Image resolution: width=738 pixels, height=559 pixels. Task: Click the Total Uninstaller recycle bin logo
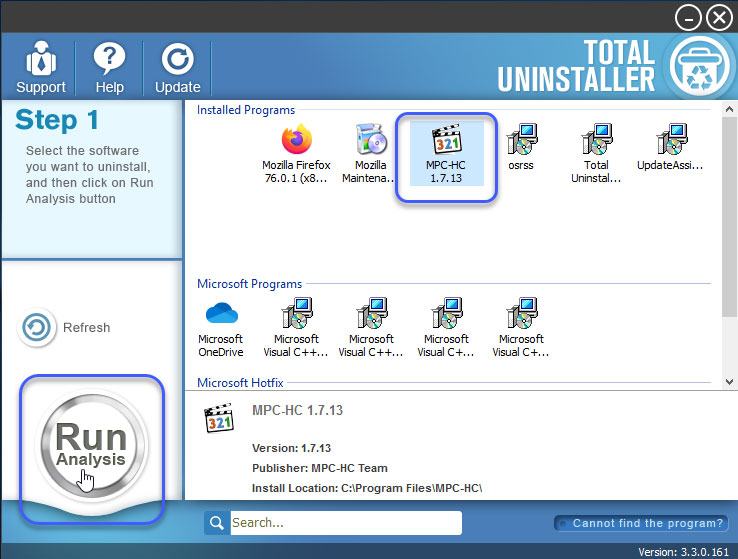click(x=699, y=66)
